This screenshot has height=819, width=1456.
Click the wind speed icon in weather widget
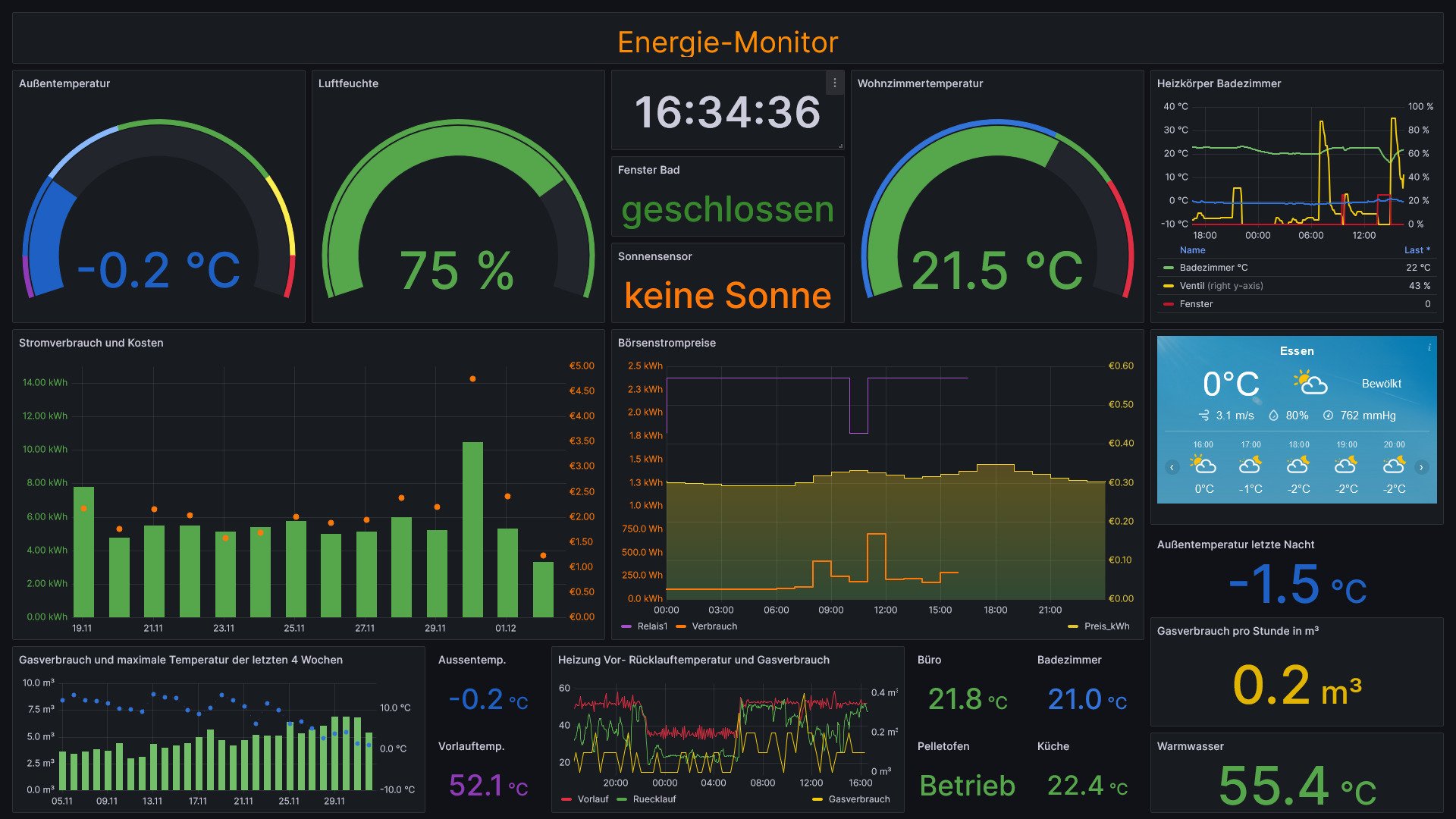[1203, 416]
